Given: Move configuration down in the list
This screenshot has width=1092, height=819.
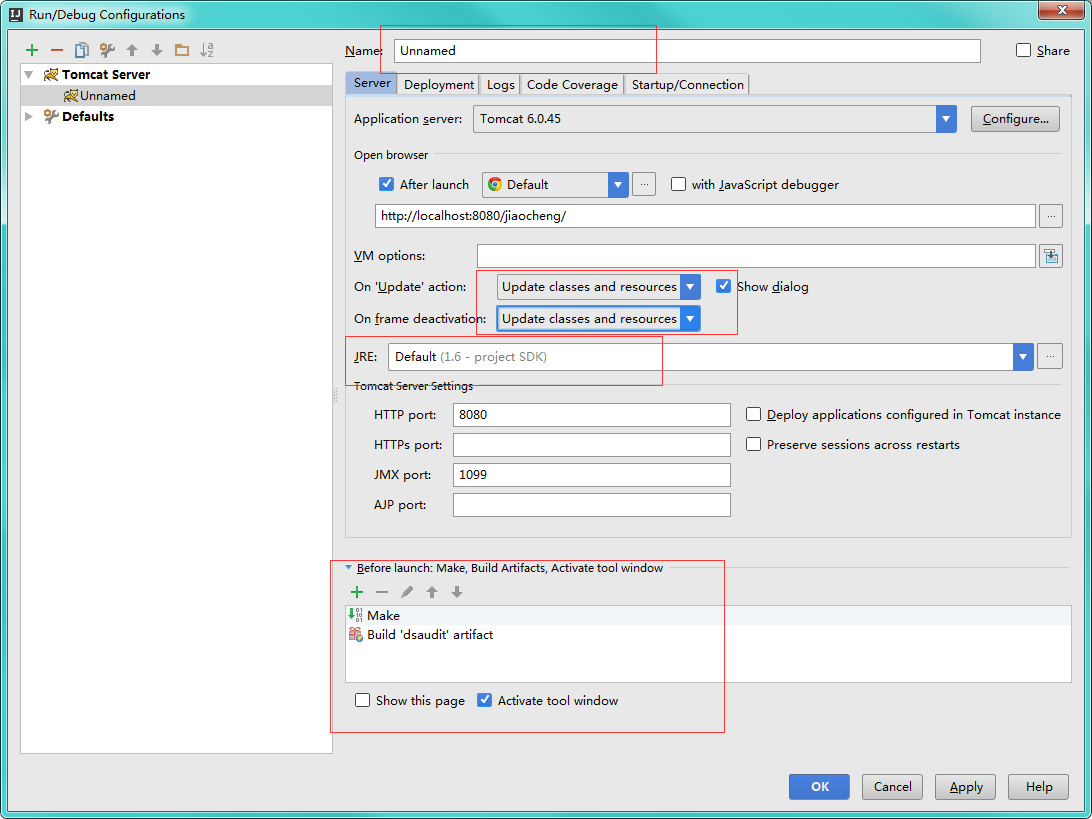Looking at the screenshot, I should pyautogui.click(x=157, y=50).
